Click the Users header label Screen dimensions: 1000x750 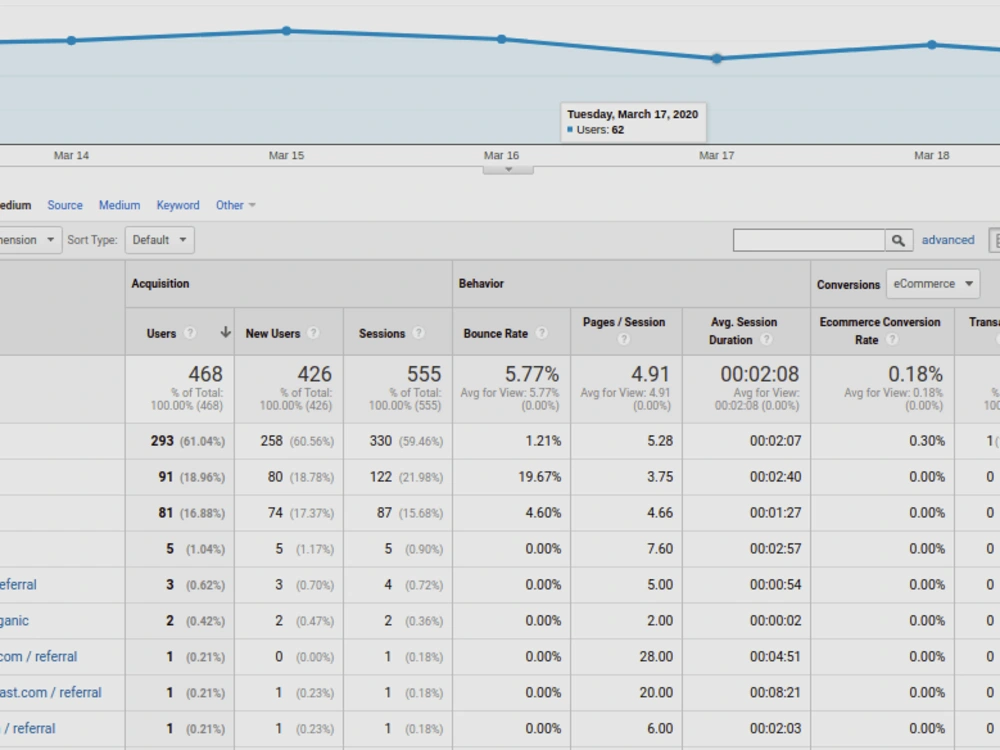pos(161,334)
